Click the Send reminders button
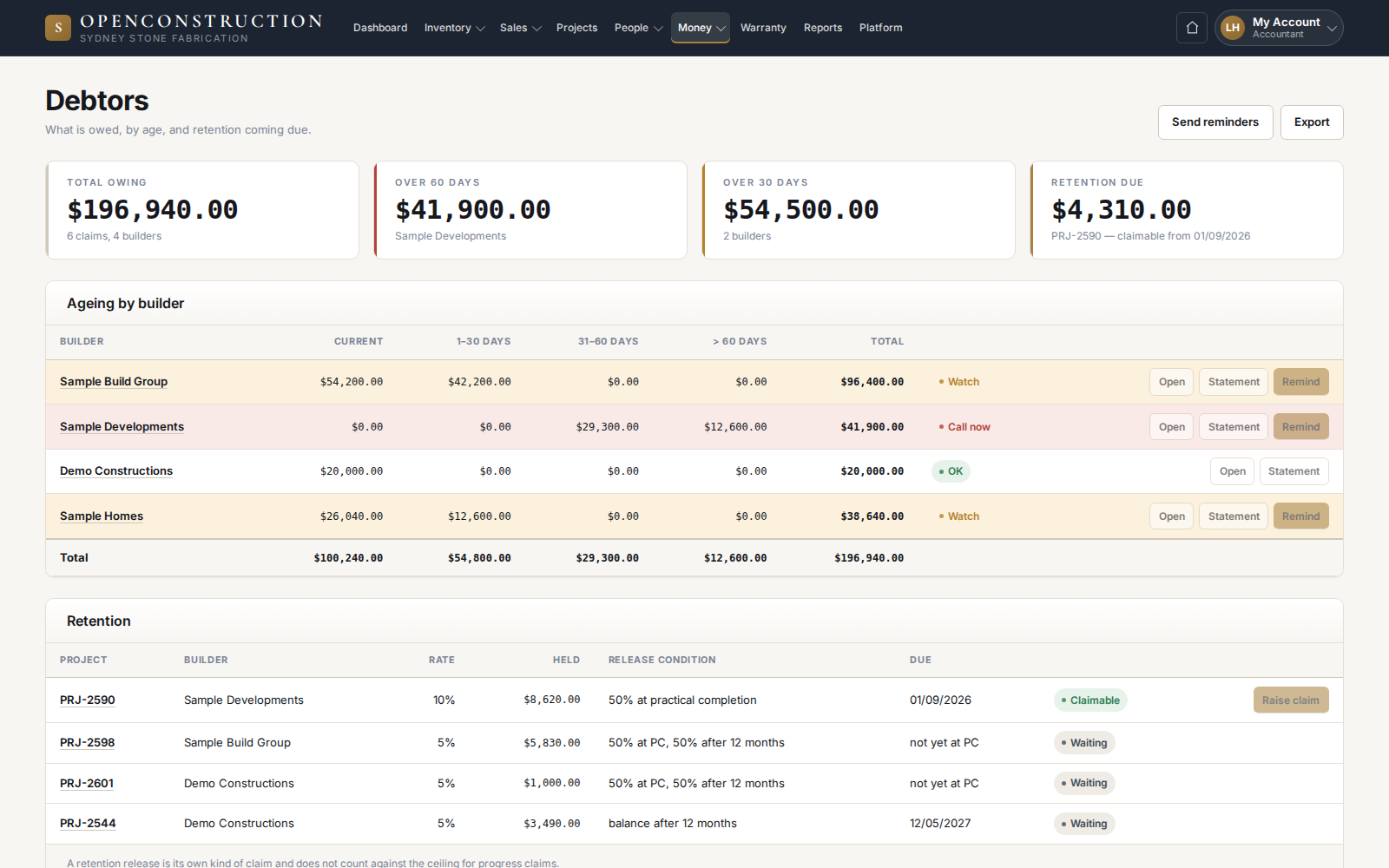The width and height of the screenshot is (1389, 868). [1215, 122]
